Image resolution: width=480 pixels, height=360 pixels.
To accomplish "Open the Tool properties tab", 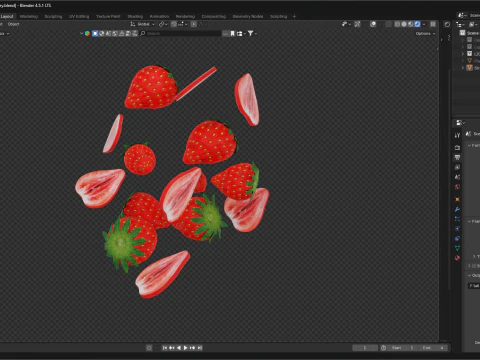I will pyautogui.click(x=457, y=135).
